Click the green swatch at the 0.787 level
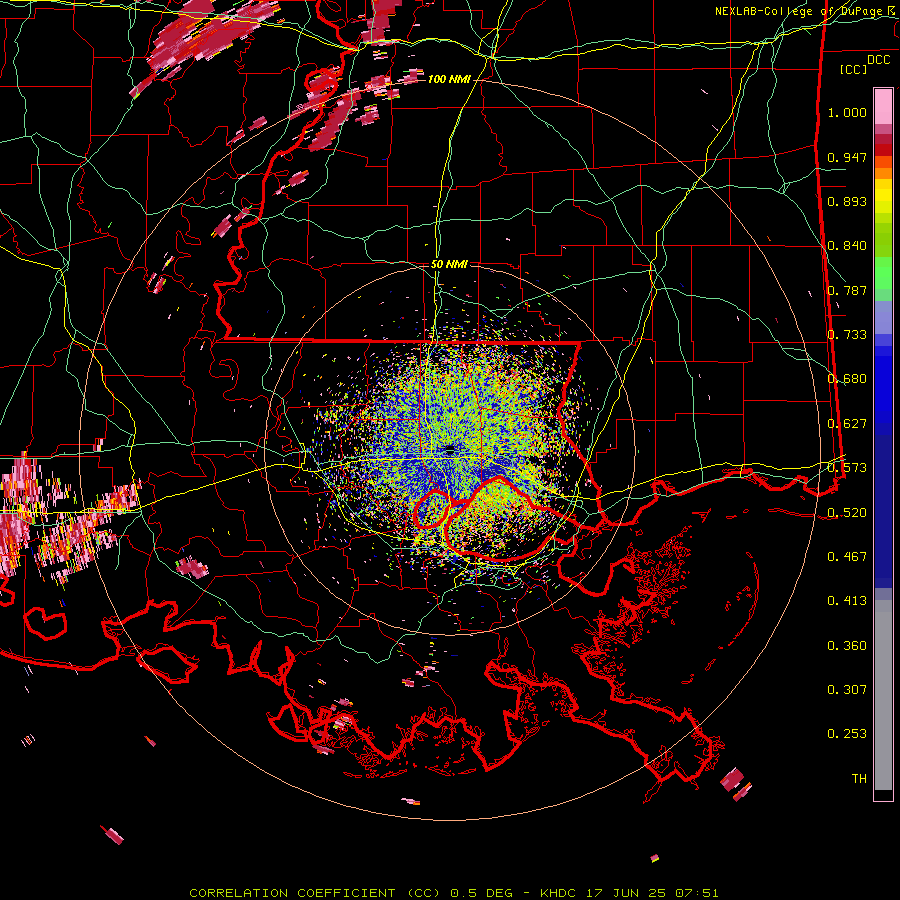The image size is (900, 900). click(883, 295)
